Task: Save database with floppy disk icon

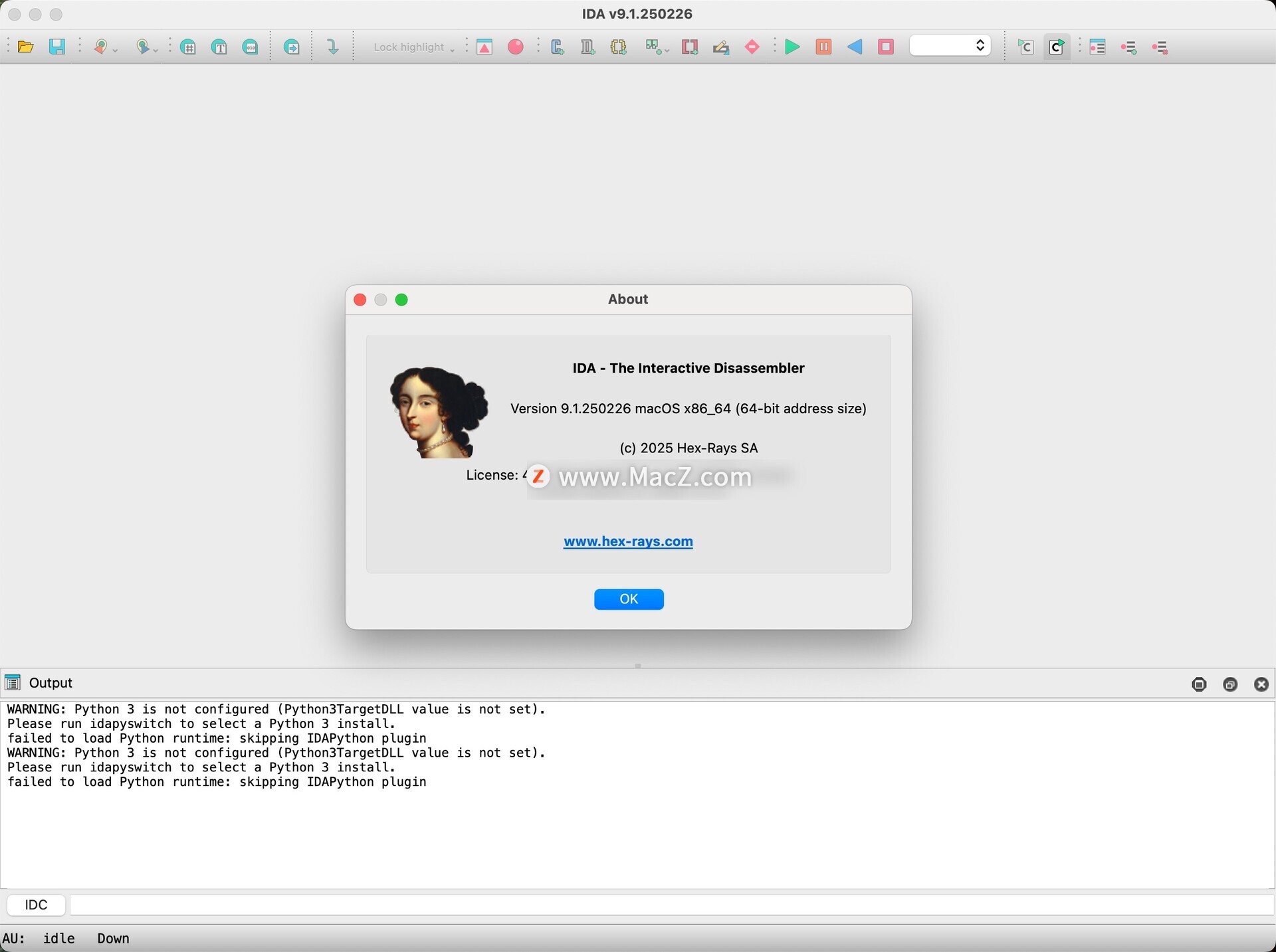Action: [x=57, y=47]
